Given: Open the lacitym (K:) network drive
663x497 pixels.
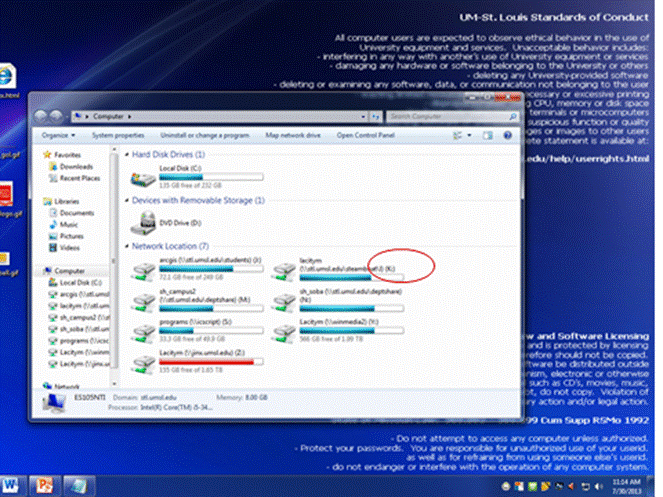Looking at the screenshot, I should coord(286,268).
